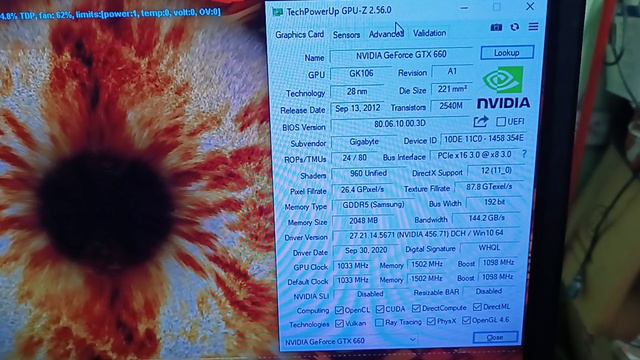
Task: Toggle the OpenCL checkbox
Action: click(x=339, y=310)
